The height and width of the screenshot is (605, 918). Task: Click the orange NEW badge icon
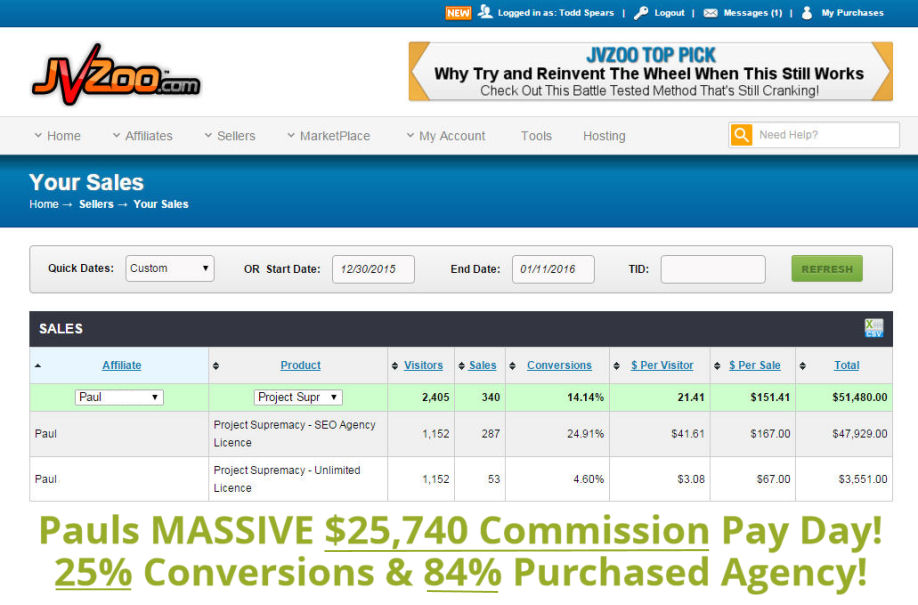pyautogui.click(x=458, y=13)
